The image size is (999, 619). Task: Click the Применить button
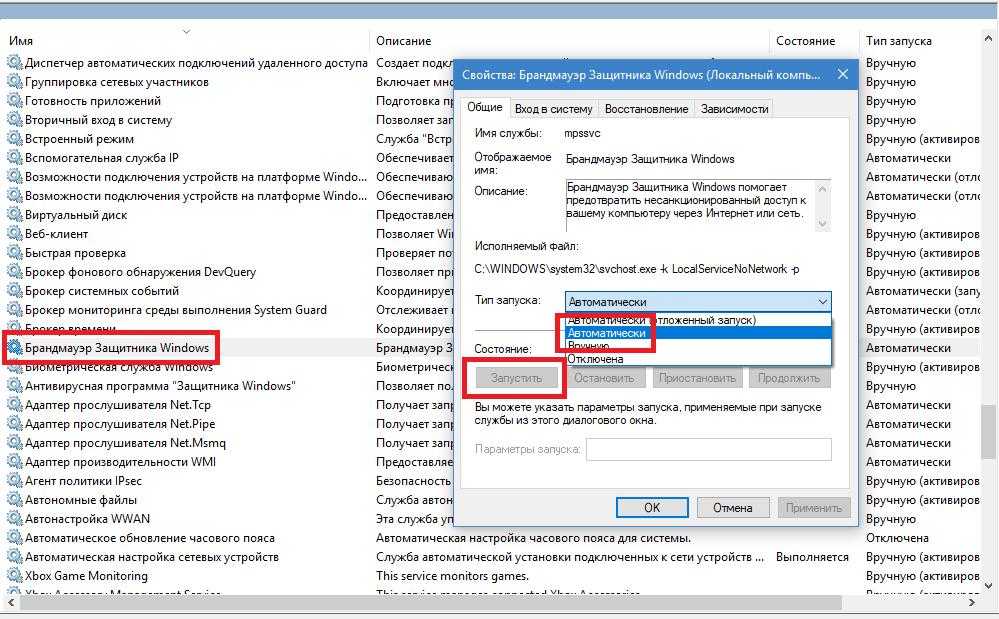tap(814, 508)
